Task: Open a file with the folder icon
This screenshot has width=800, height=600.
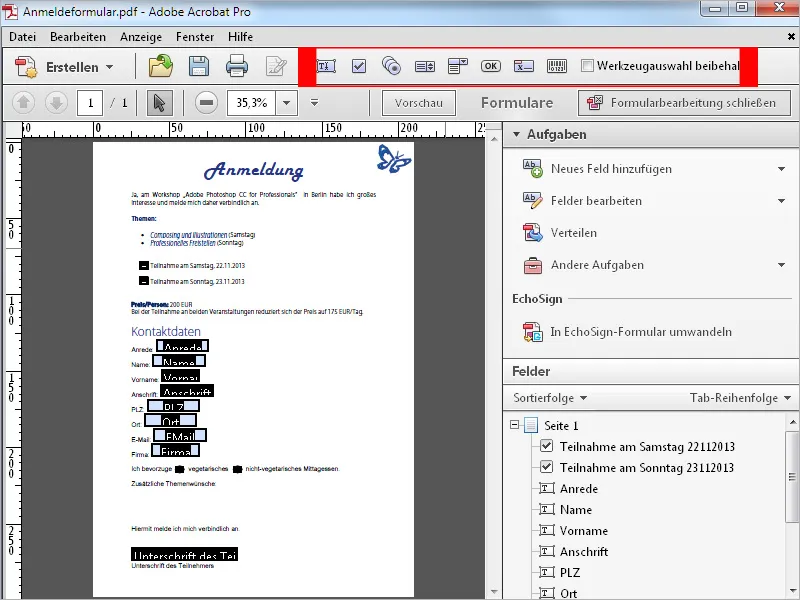Action: [x=161, y=66]
